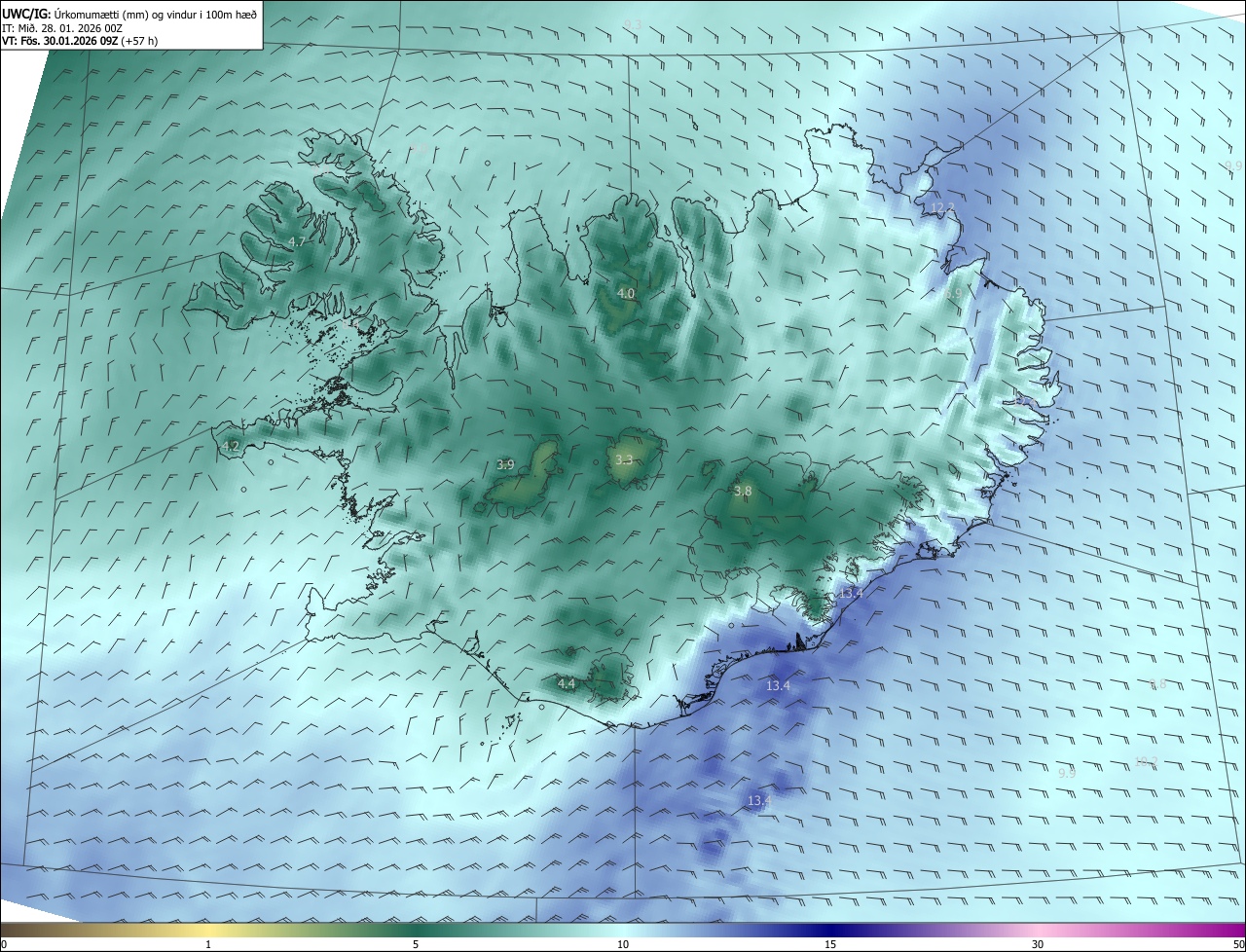1246x952 pixels.
Task: Click the 'VT: Fös. 30.01.2026 09Z (+57 h)' line
Action: pyautogui.click(x=78, y=42)
